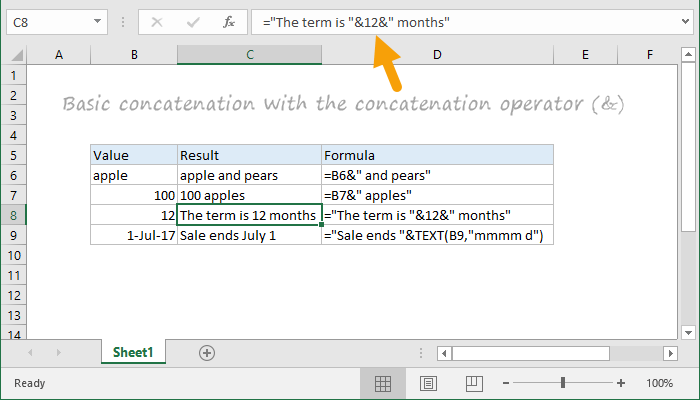
Task: Click the Enter checkmark in formula bar
Action: coord(192,21)
